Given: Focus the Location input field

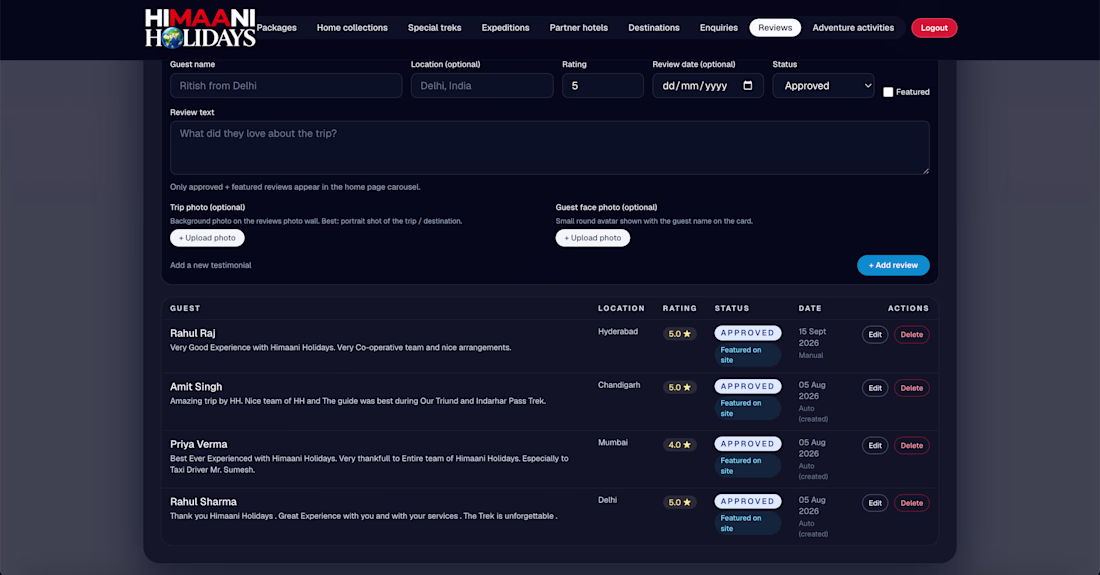Looking at the screenshot, I should pos(482,86).
